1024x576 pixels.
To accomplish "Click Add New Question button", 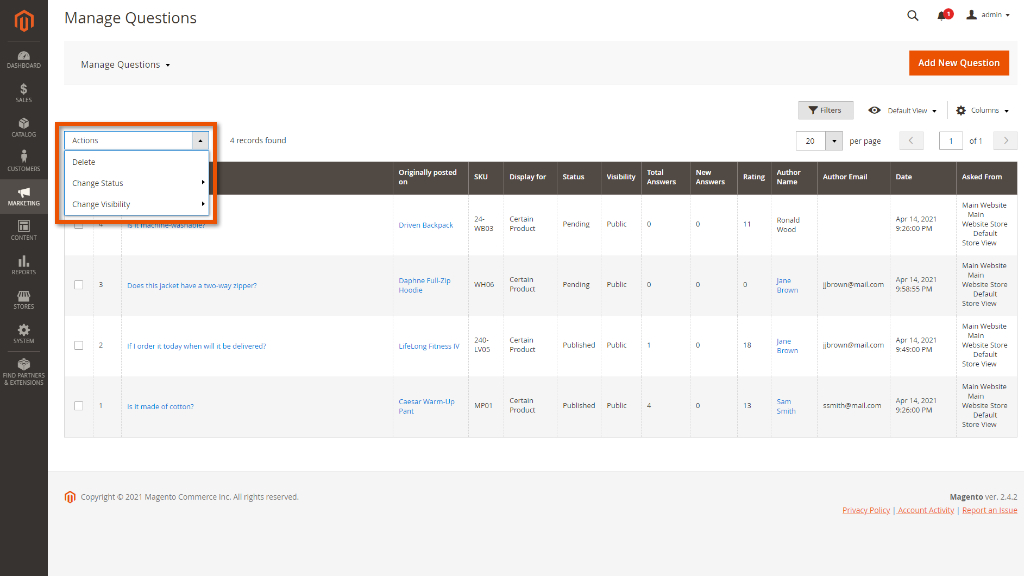I will (x=959, y=63).
